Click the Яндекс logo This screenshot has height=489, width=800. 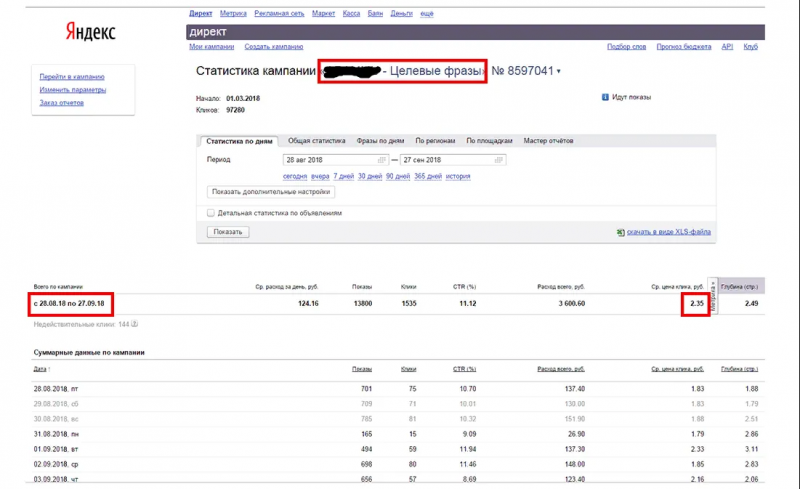click(x=90, y=32)
